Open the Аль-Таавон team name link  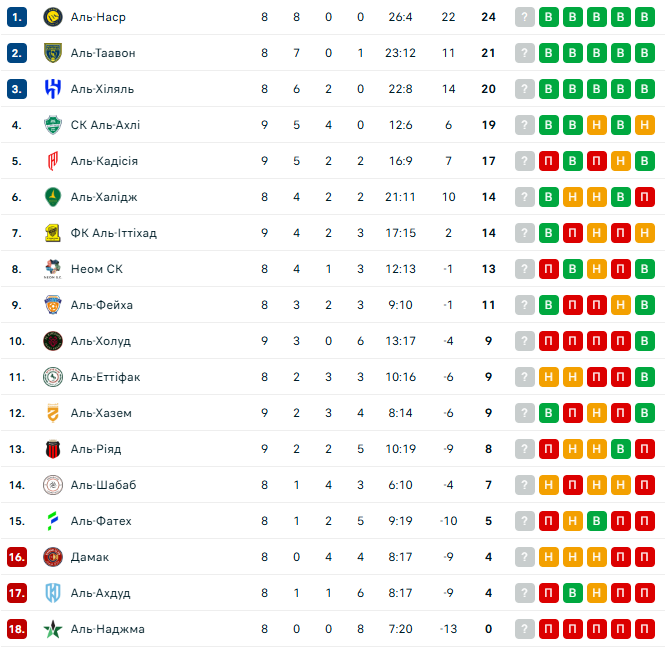click(x=103, y=53)
